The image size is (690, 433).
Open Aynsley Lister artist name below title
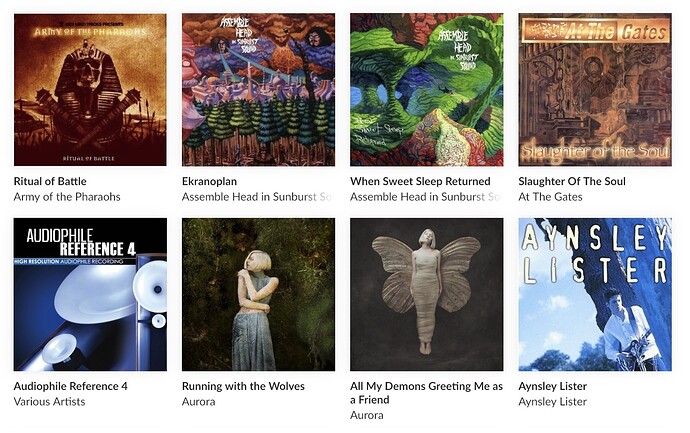tap(553, 402)
